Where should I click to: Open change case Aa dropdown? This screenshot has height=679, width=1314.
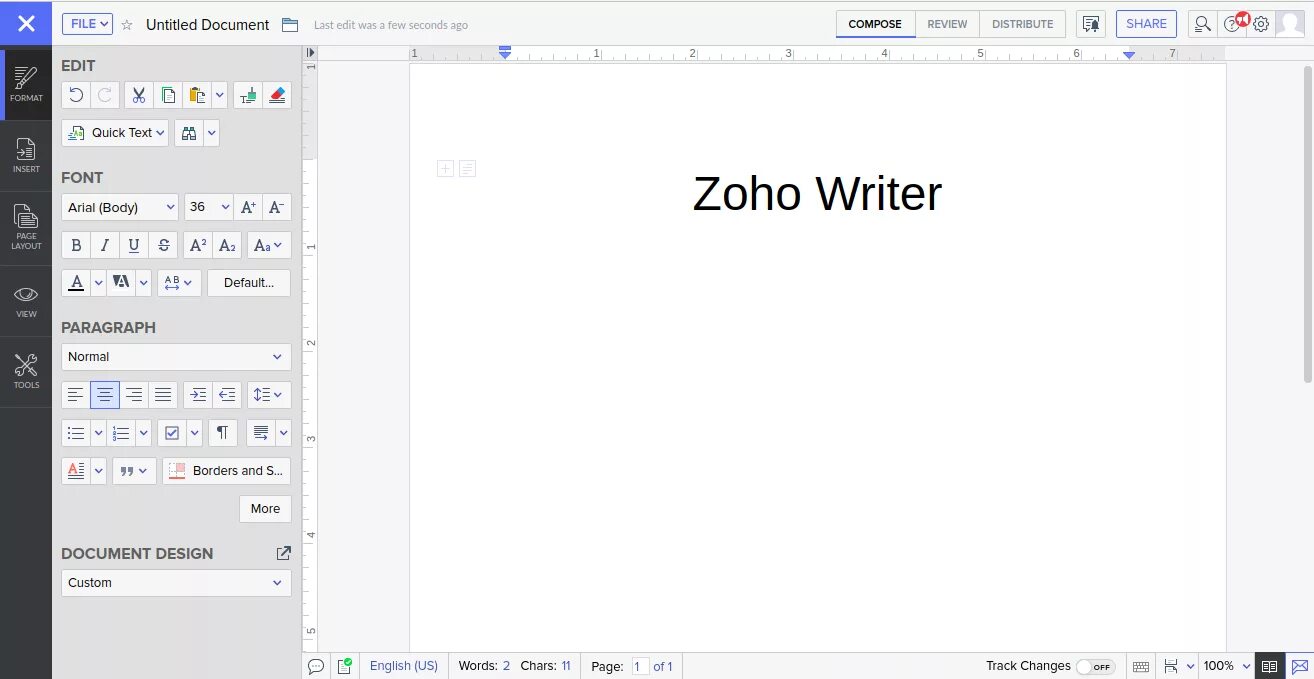pyautogui.click(x=269, y=245)
